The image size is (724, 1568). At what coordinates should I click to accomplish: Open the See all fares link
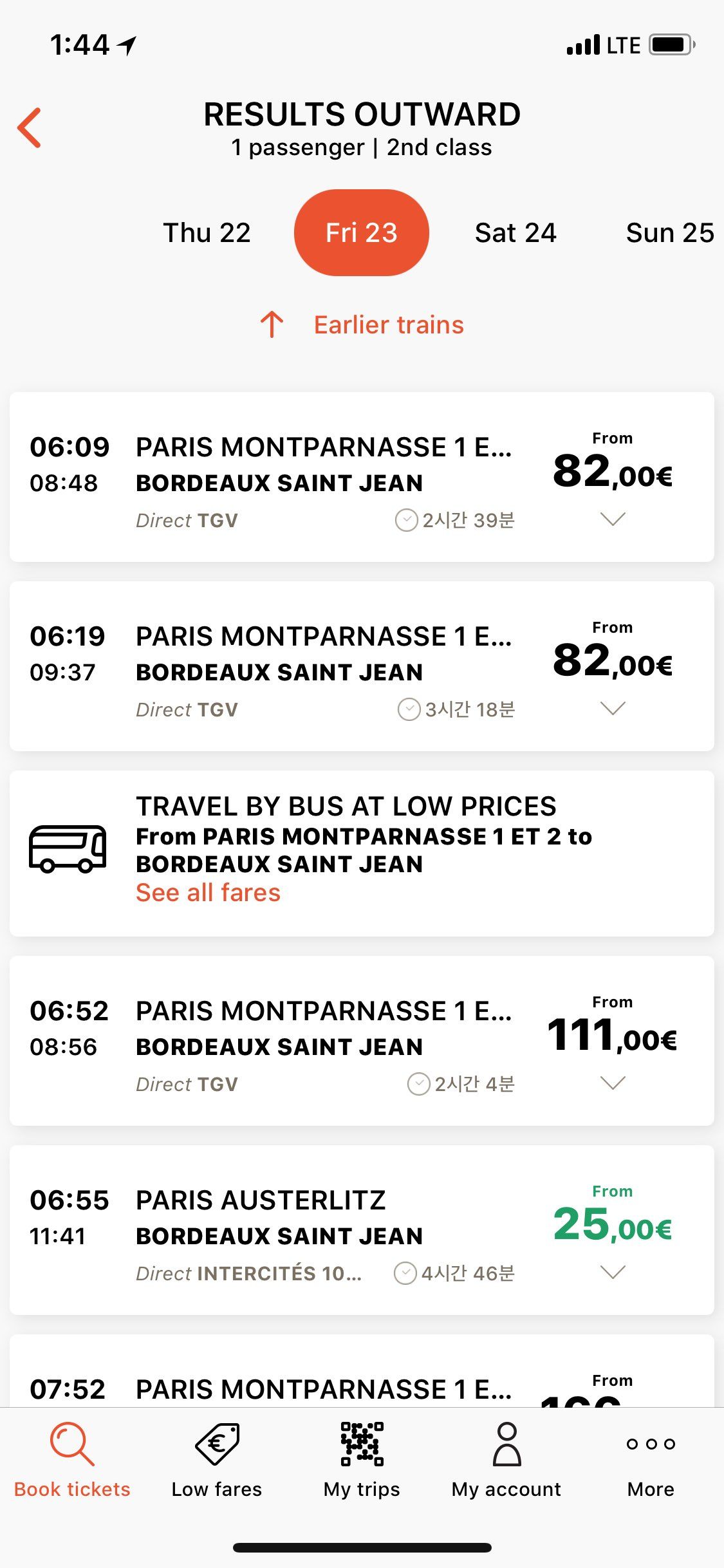coord(209,893)
